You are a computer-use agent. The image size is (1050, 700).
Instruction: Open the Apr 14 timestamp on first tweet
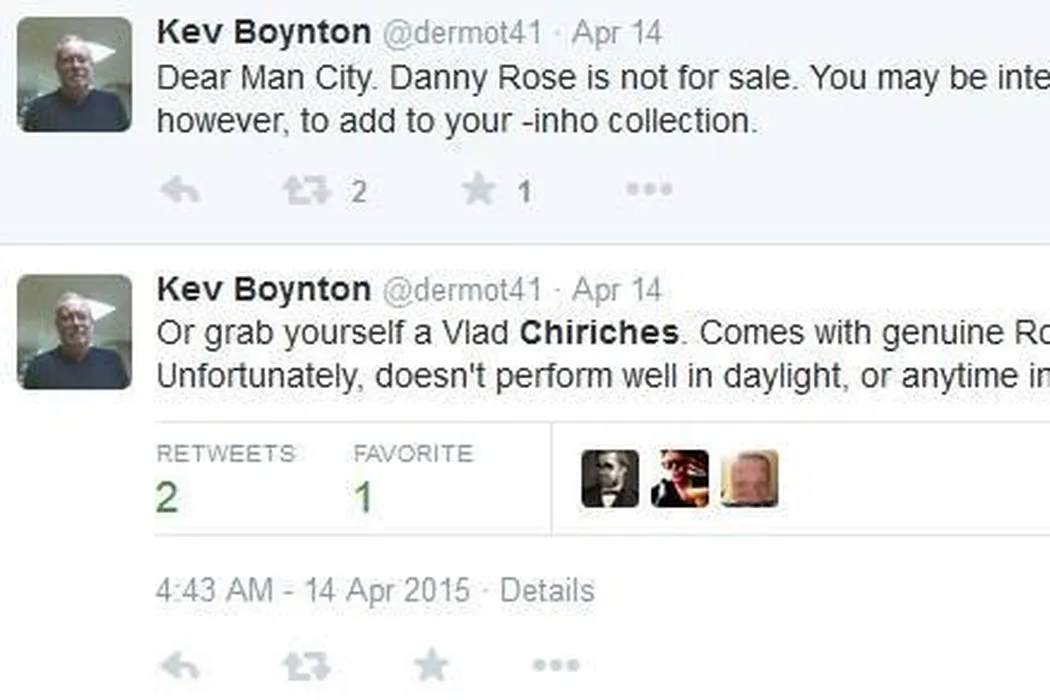[x=617, y=32]
